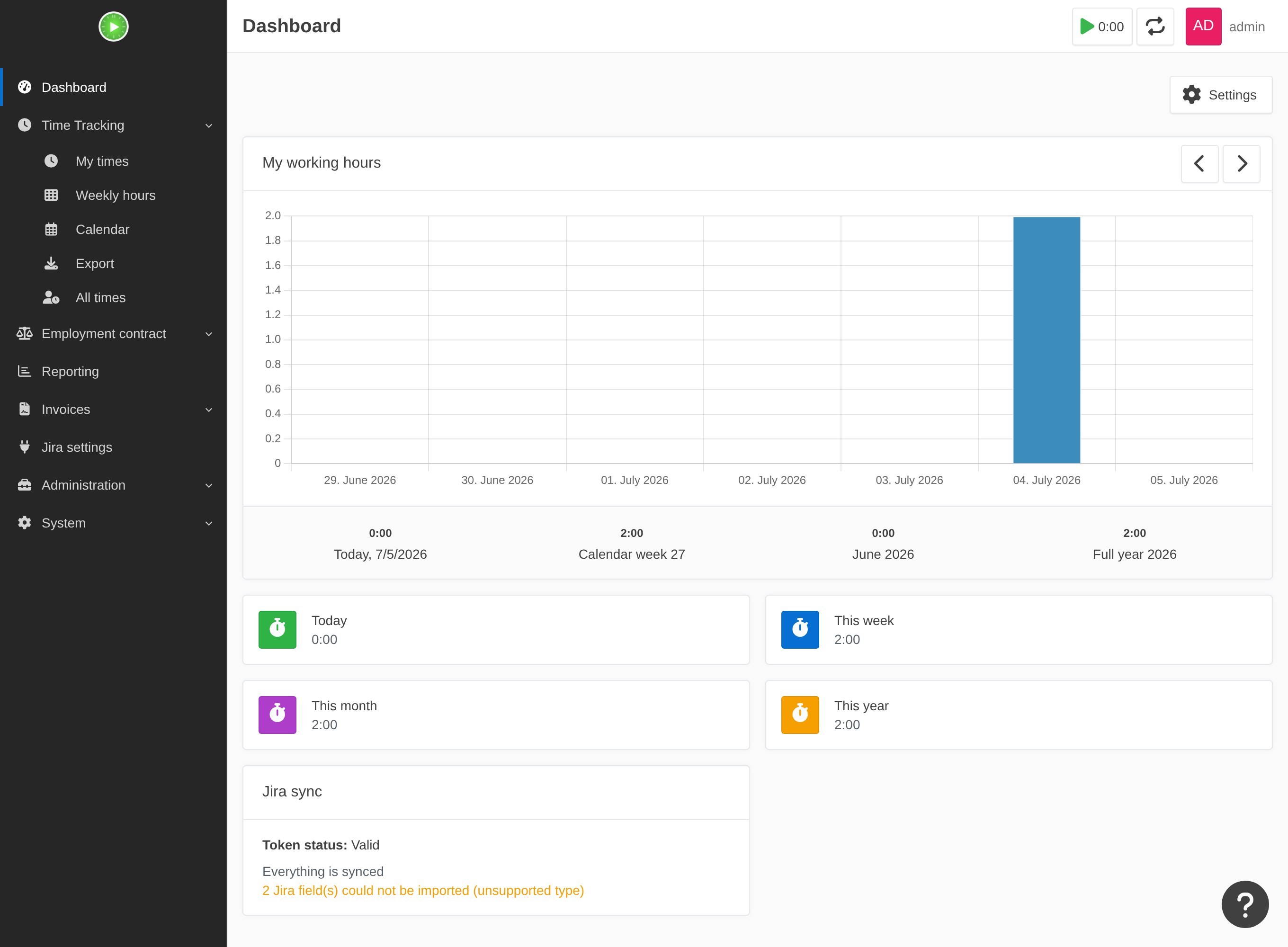Click the blue This week stopwatch icon
This screenshot has height=947, width=1288.
point(800,629)
